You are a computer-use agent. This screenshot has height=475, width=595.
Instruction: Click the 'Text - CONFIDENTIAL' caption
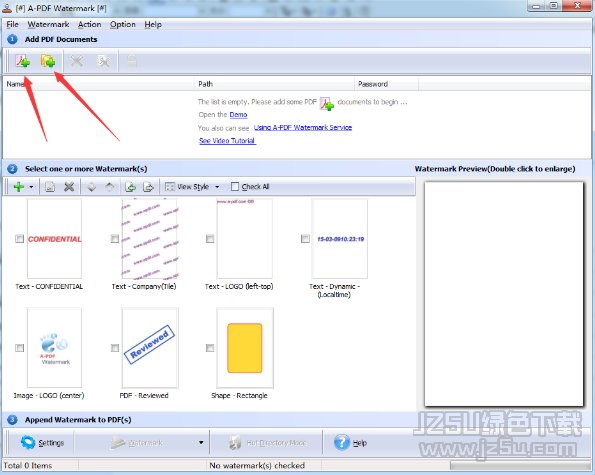click(49, 286)
